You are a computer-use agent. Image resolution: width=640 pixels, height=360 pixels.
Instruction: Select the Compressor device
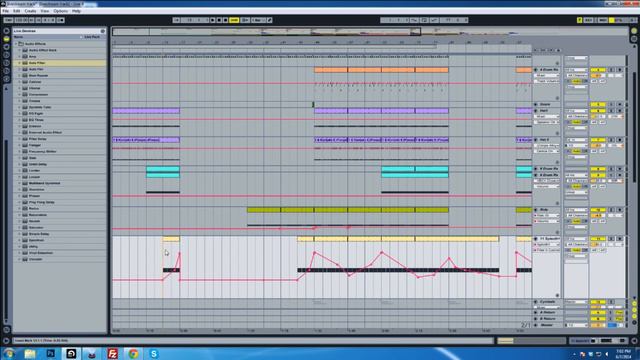tap(38, 95)
